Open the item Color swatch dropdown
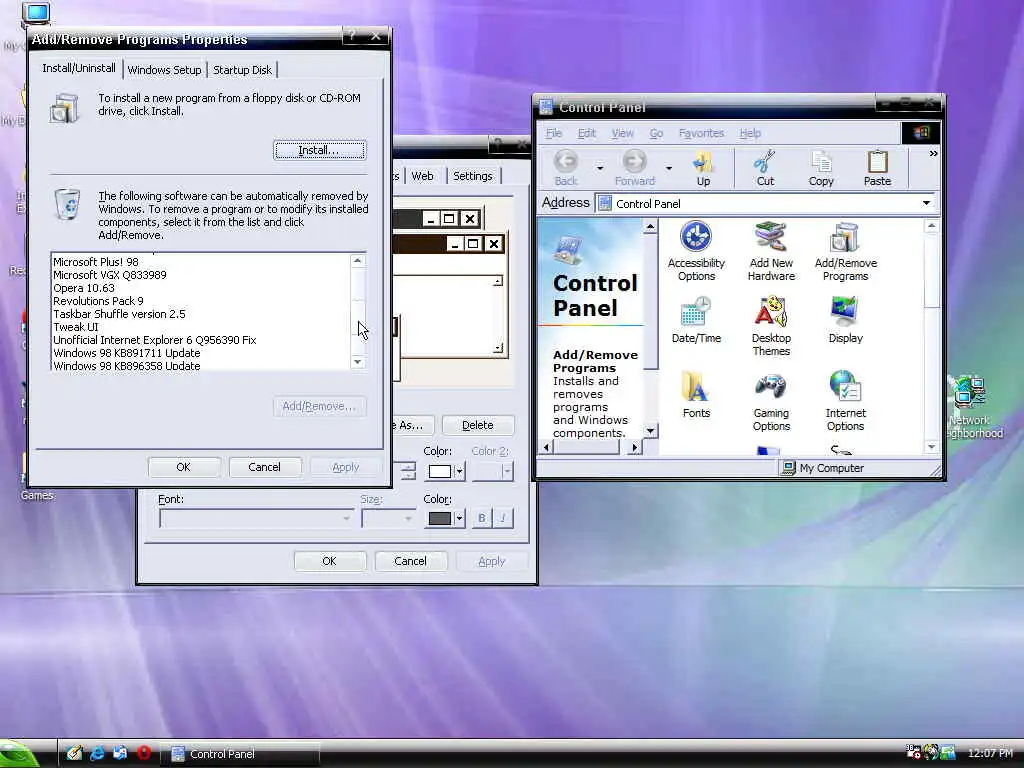This screenshot has width=1024, height=768. tap(445, 471)
